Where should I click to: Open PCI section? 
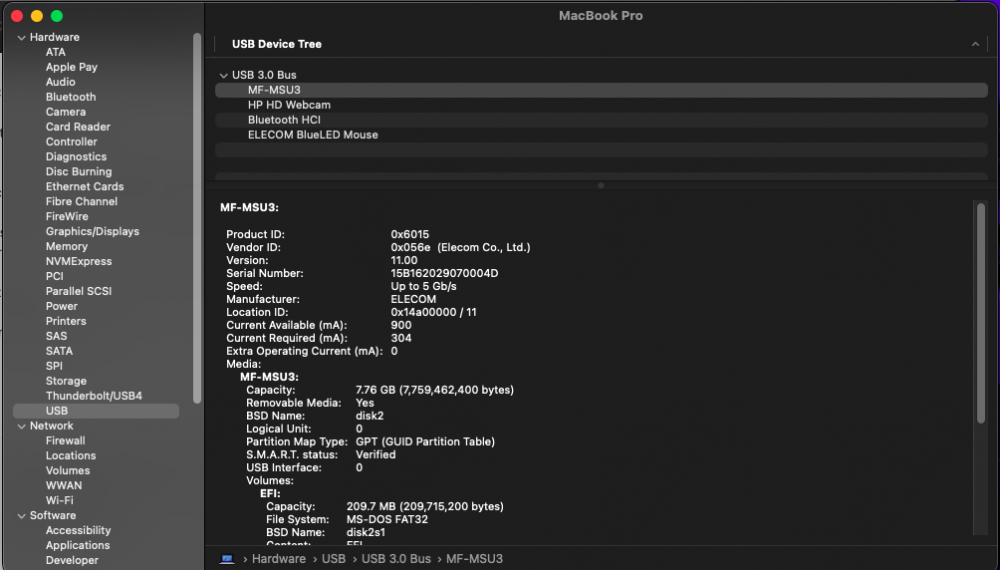point(54,276)
